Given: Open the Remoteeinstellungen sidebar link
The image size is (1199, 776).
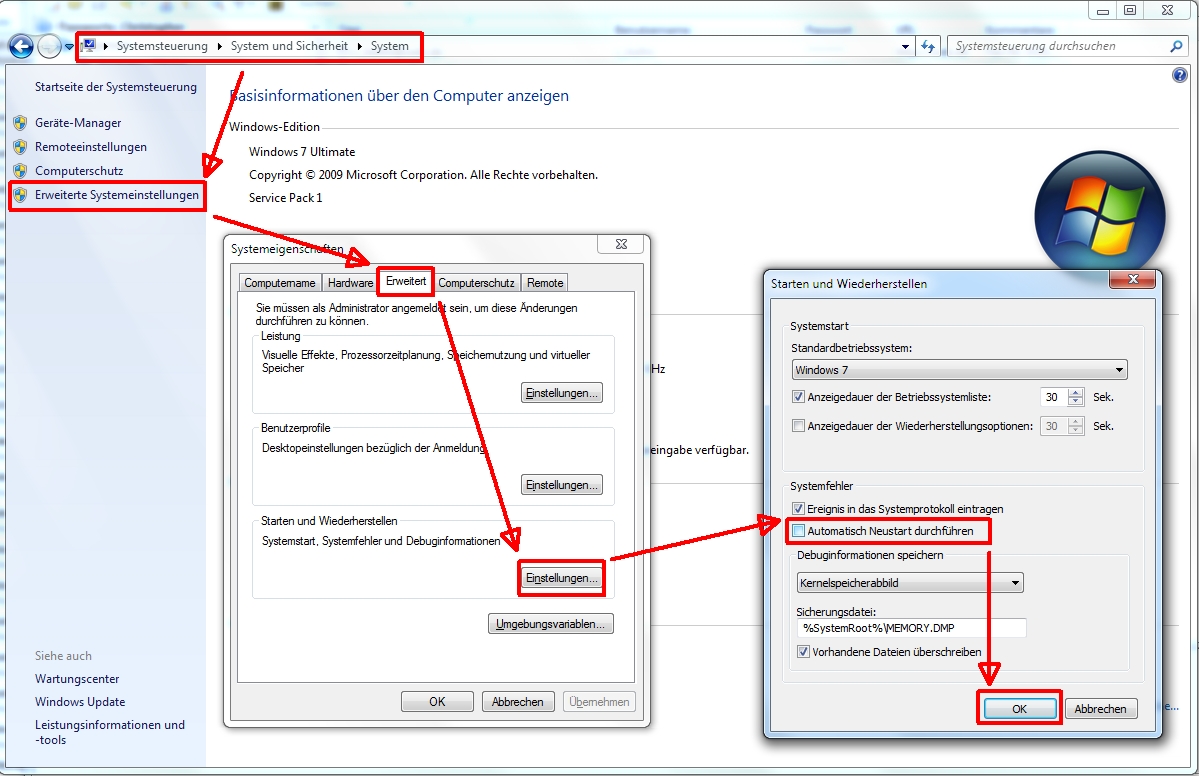Looking at the screenshot, I should pos(91,147).
